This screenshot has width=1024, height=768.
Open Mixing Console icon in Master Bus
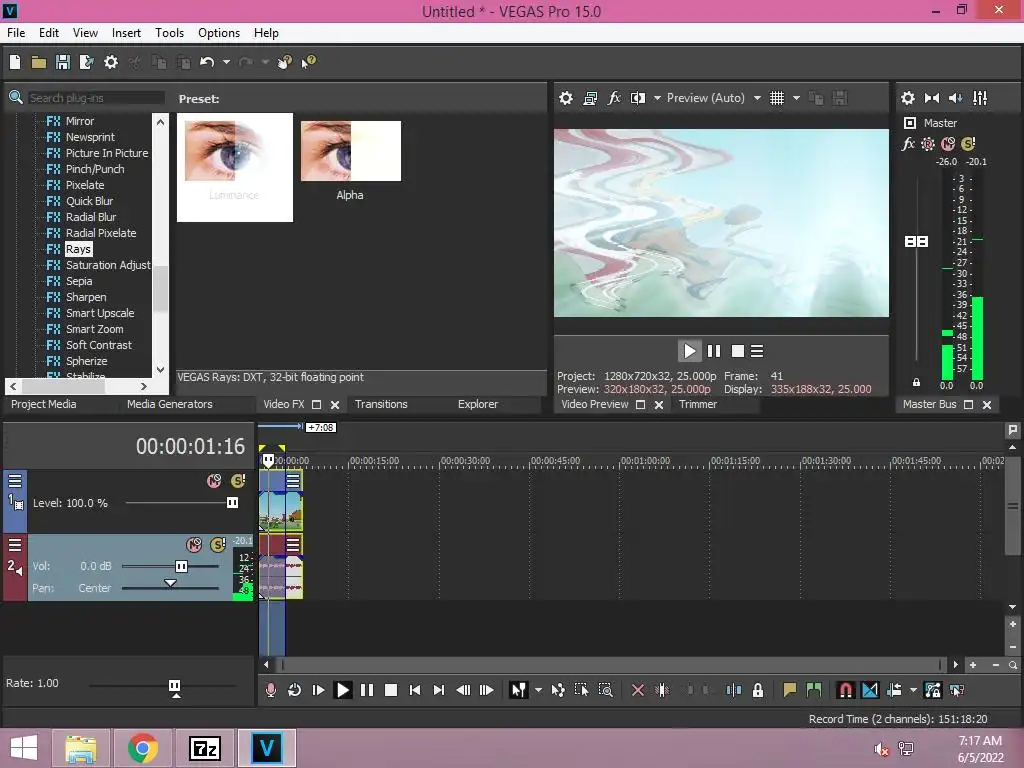pos(980,98)
